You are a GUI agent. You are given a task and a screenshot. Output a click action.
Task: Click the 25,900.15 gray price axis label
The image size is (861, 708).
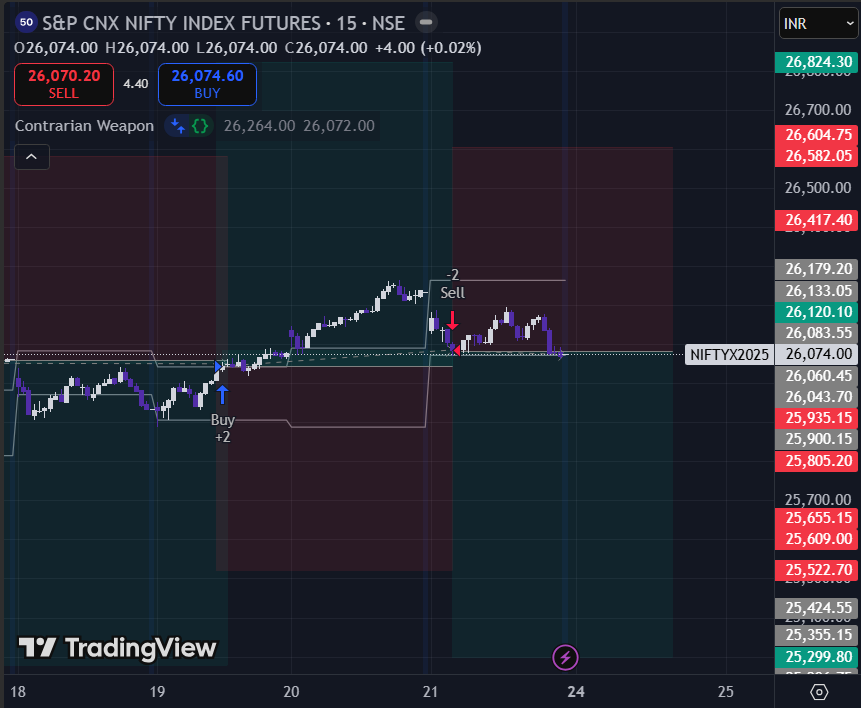click(x=818, y=439)
